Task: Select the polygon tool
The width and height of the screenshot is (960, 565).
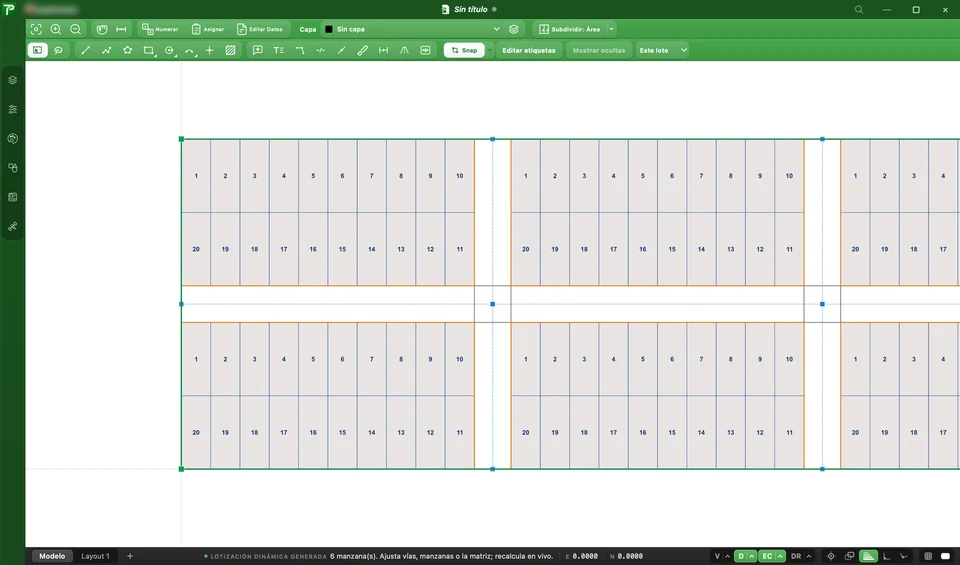Action: (127, 50)
